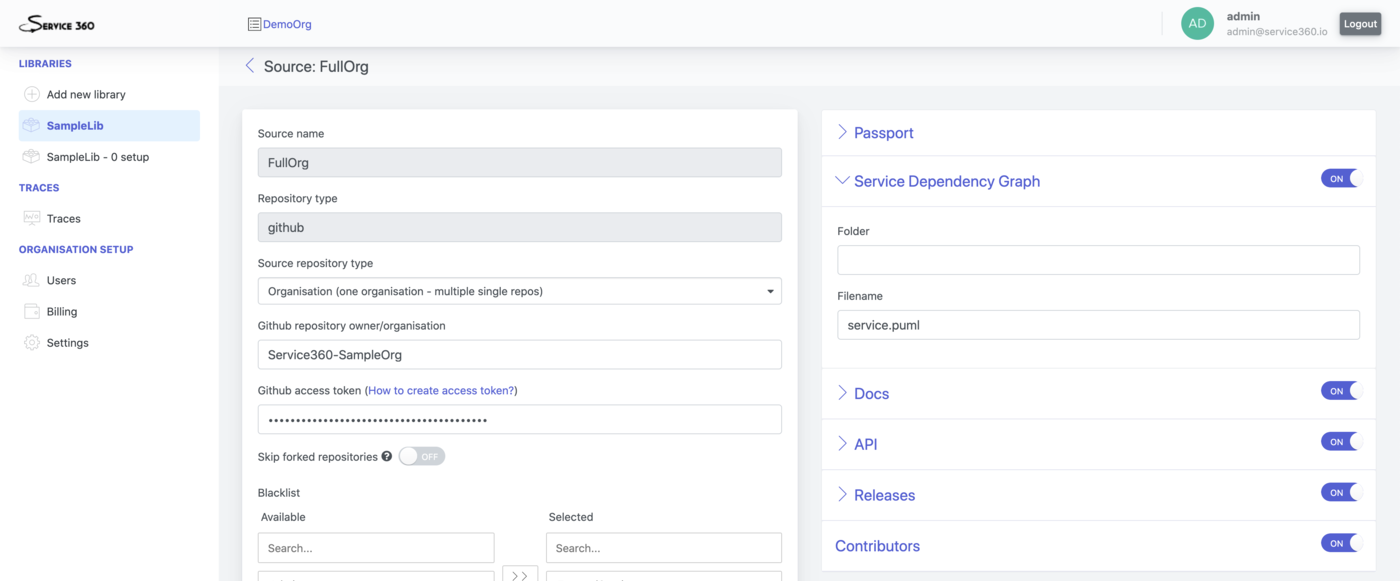Switch off the Releases toggle
The image size is (1400, 581).
coord(1341,492)
